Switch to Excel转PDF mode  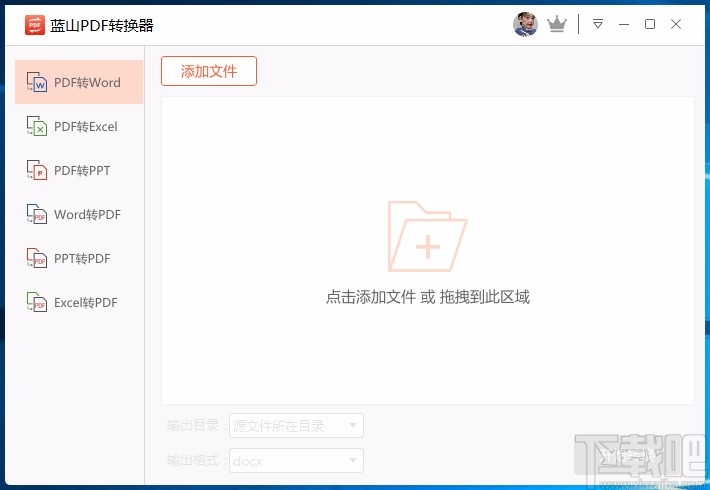(x=79, y=302)
